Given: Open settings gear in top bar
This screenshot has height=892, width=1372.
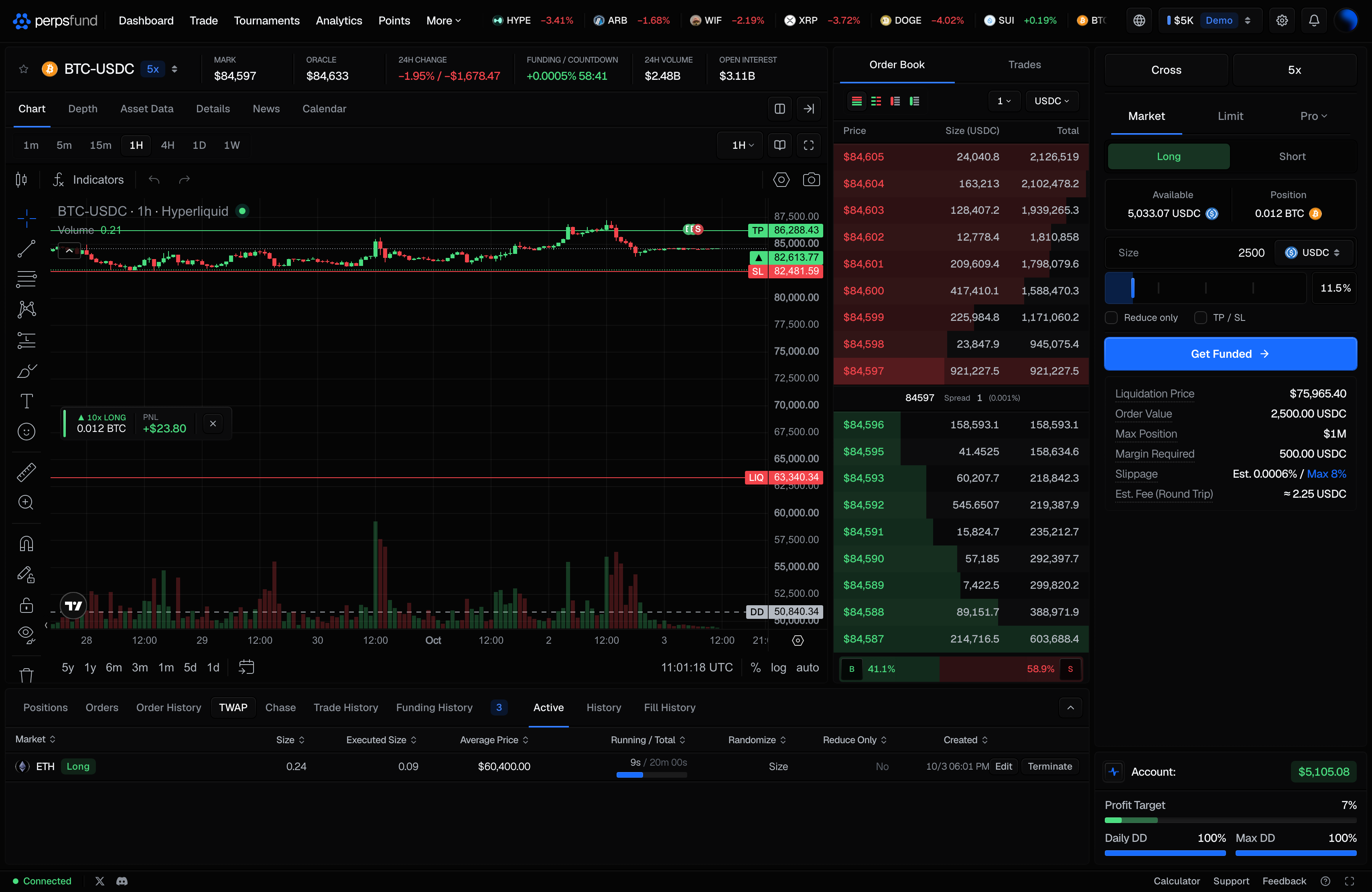Looking at the screenshot, I should coord(1281,21).
